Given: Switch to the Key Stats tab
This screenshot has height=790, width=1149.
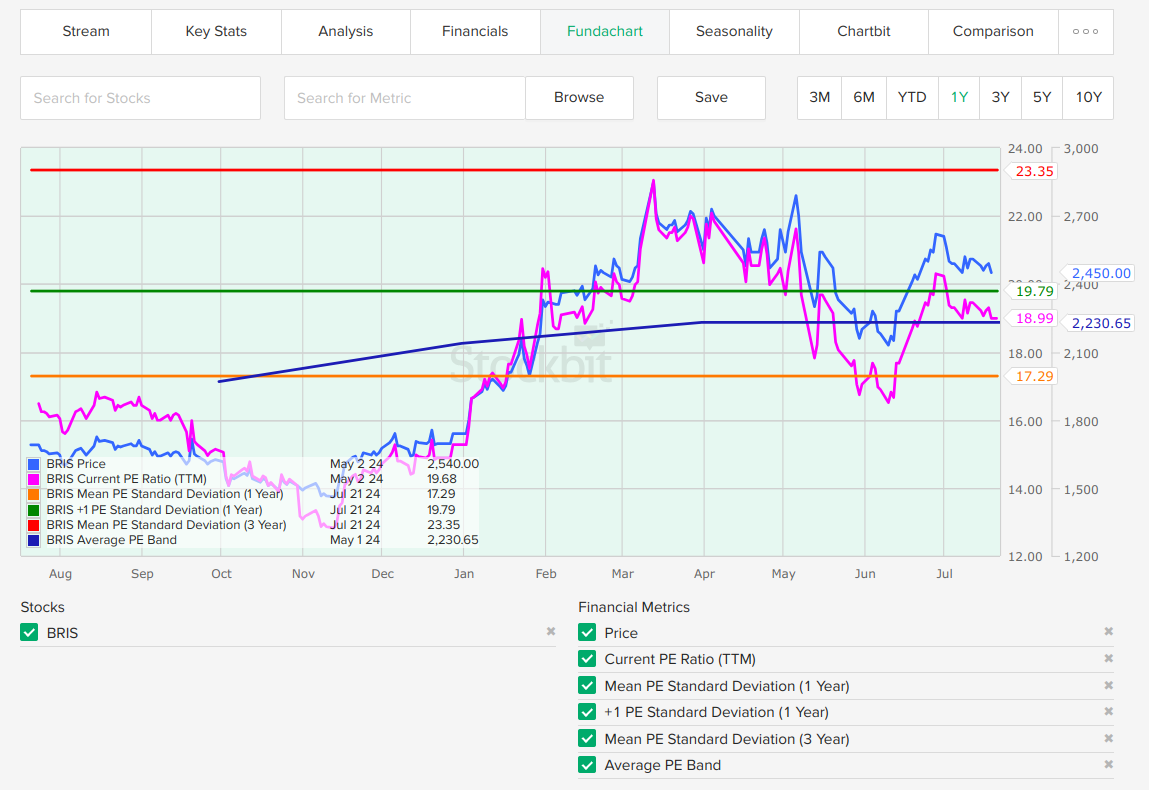Looking at the screenshot, I should (216, 32).
